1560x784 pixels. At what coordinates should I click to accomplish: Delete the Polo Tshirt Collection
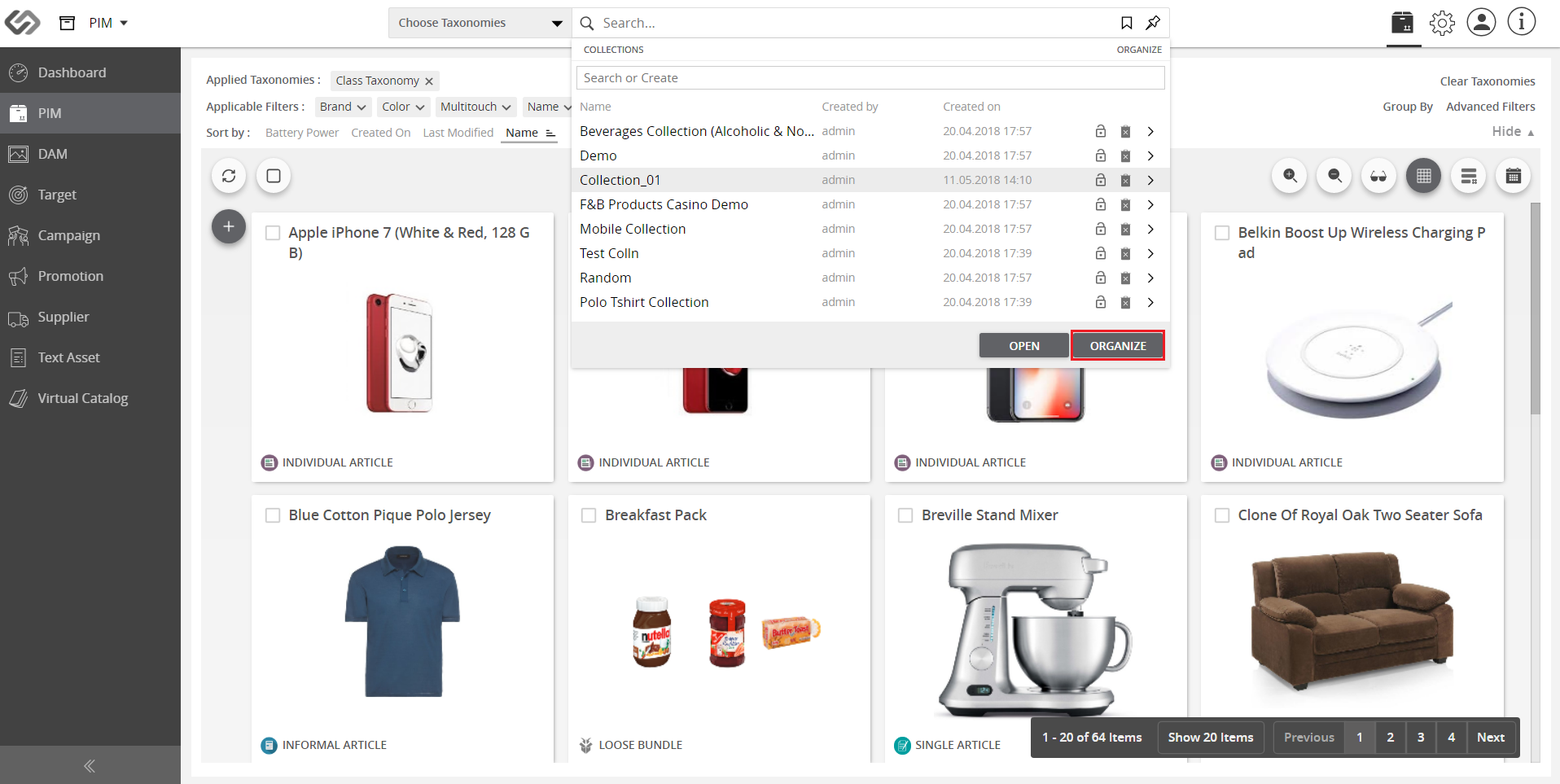pos(1125,302)
